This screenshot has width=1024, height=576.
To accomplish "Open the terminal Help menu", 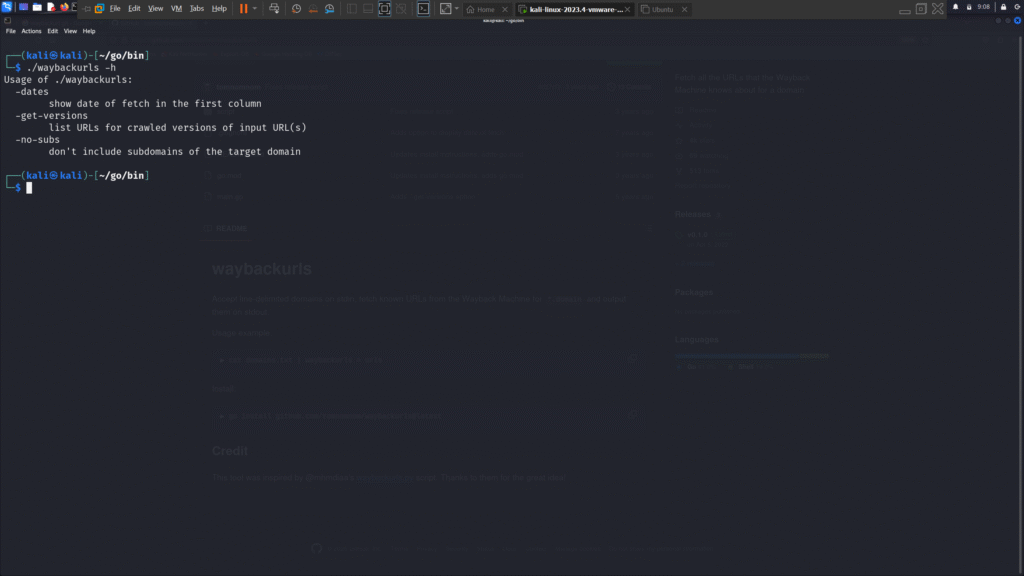I will (x=89, y=31).
